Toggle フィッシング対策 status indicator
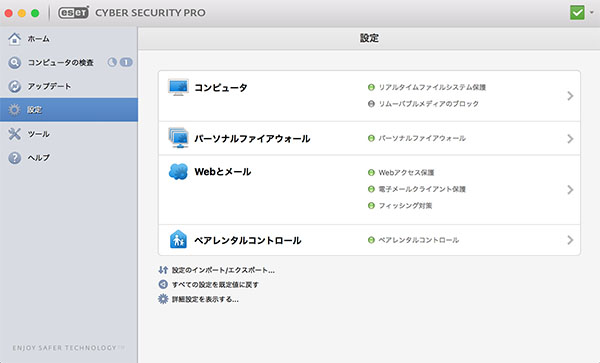Image resolution: width=600 pixels, height=363 pixels. [x=371, y=205]
